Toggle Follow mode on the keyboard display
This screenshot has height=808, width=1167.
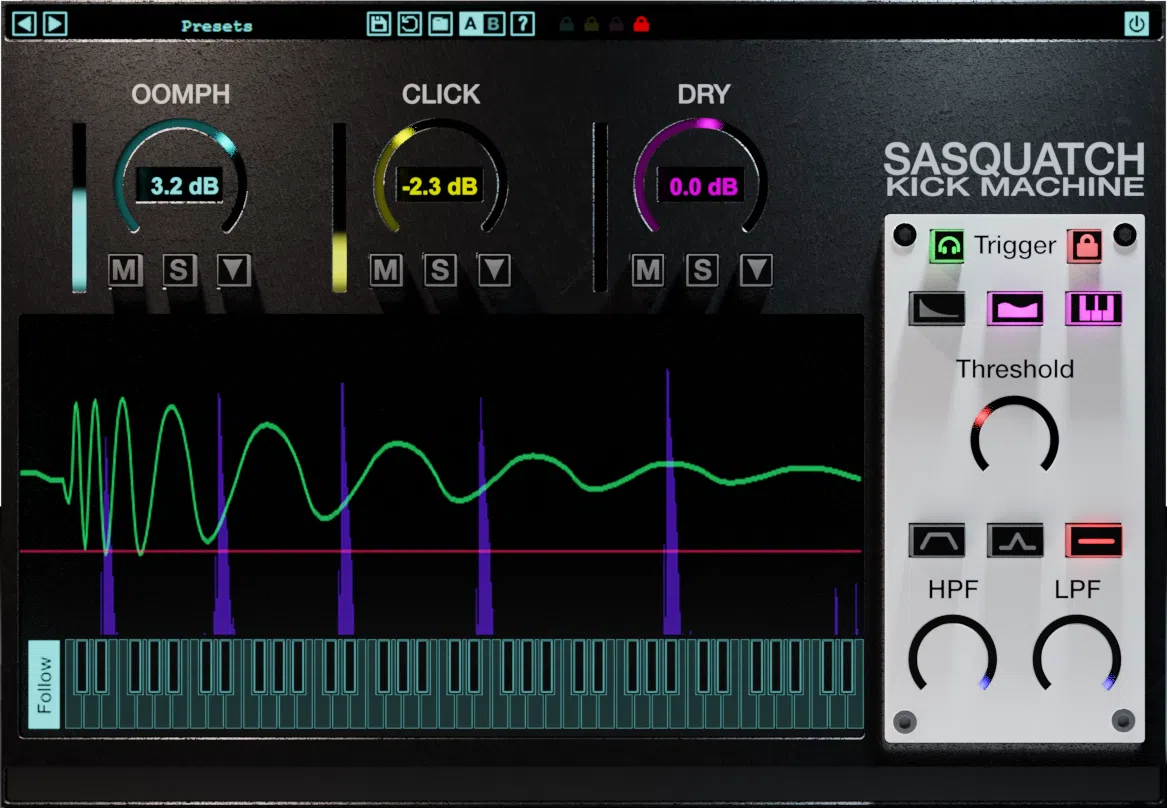(x=43, y=682)
